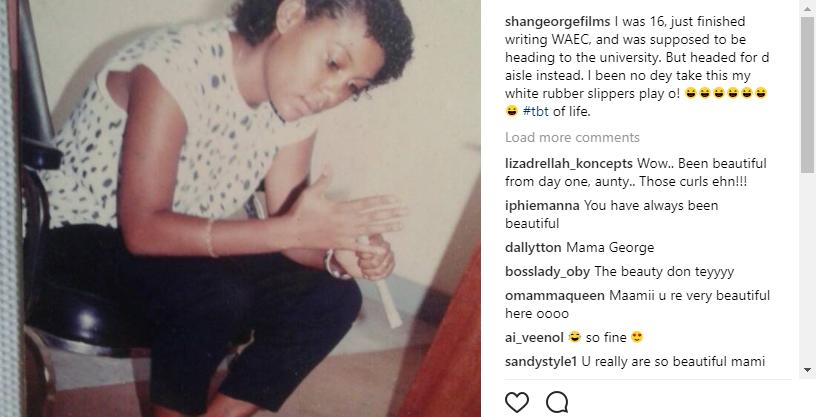
Task: Go to omammaqueen's profile
Action: 555,296
